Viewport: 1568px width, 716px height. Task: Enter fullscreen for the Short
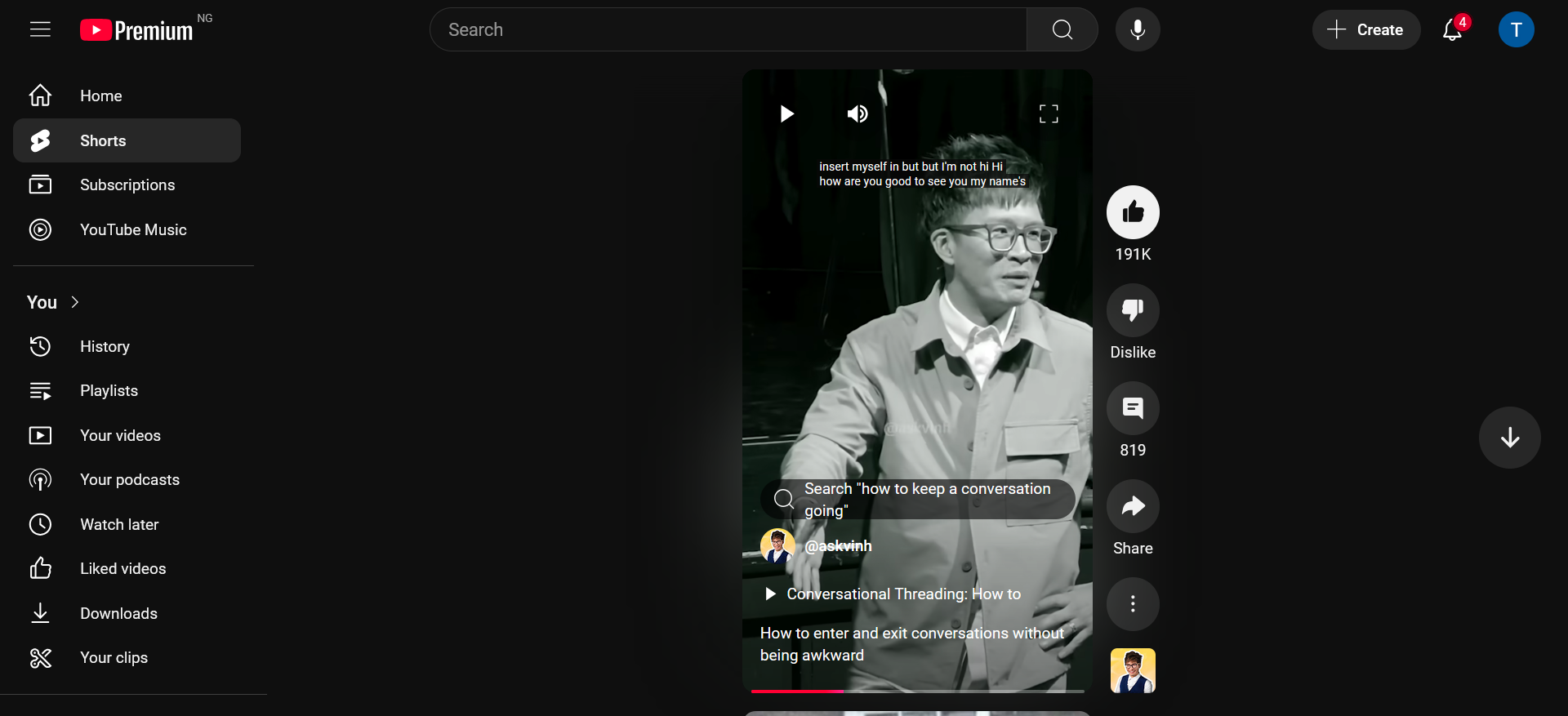1049,113
